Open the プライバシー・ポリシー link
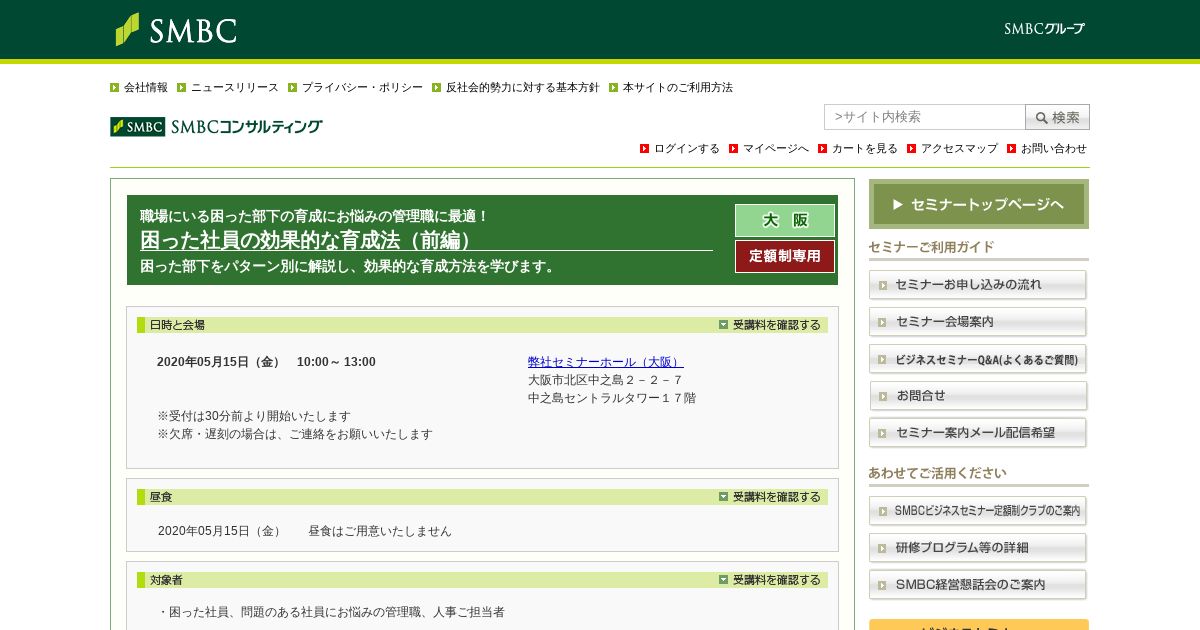1200x630 pixels. (362, 88)
